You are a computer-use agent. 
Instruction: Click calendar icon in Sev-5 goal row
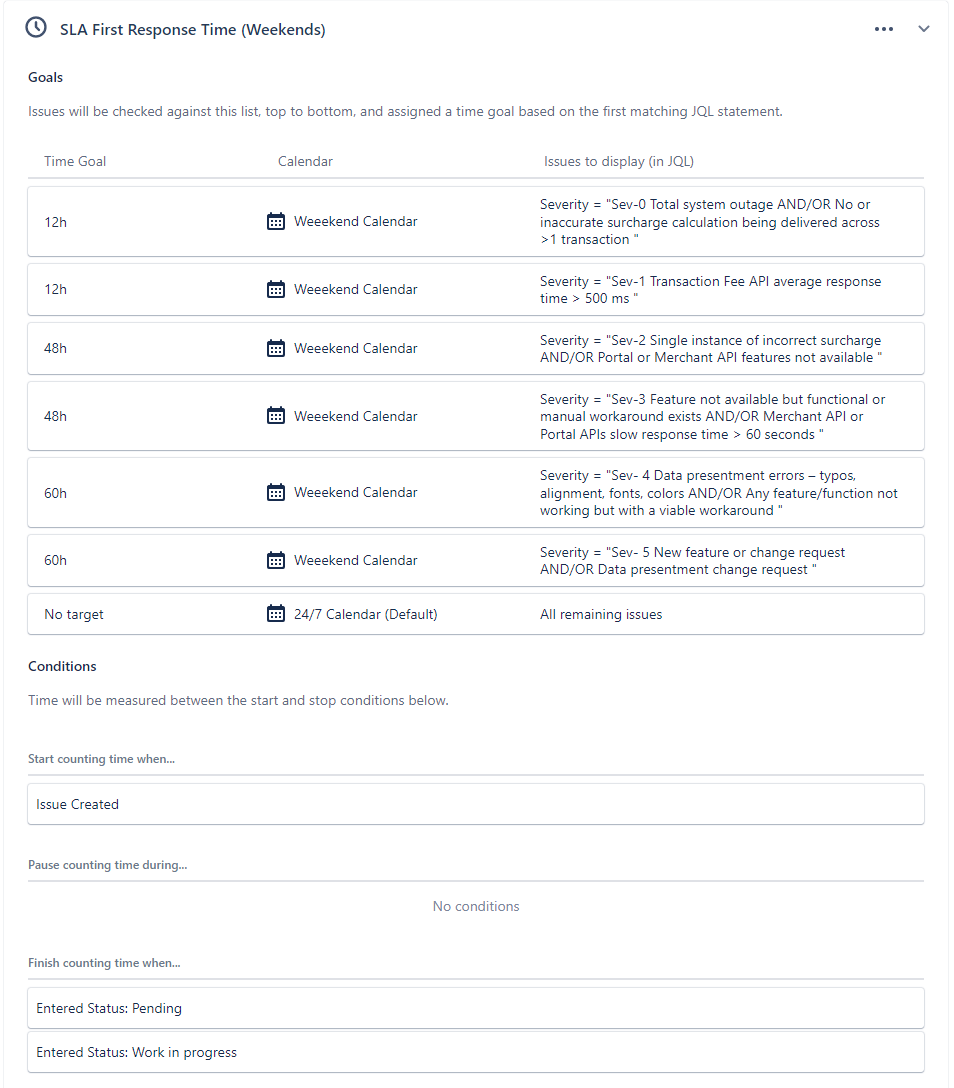pos(276,560)
